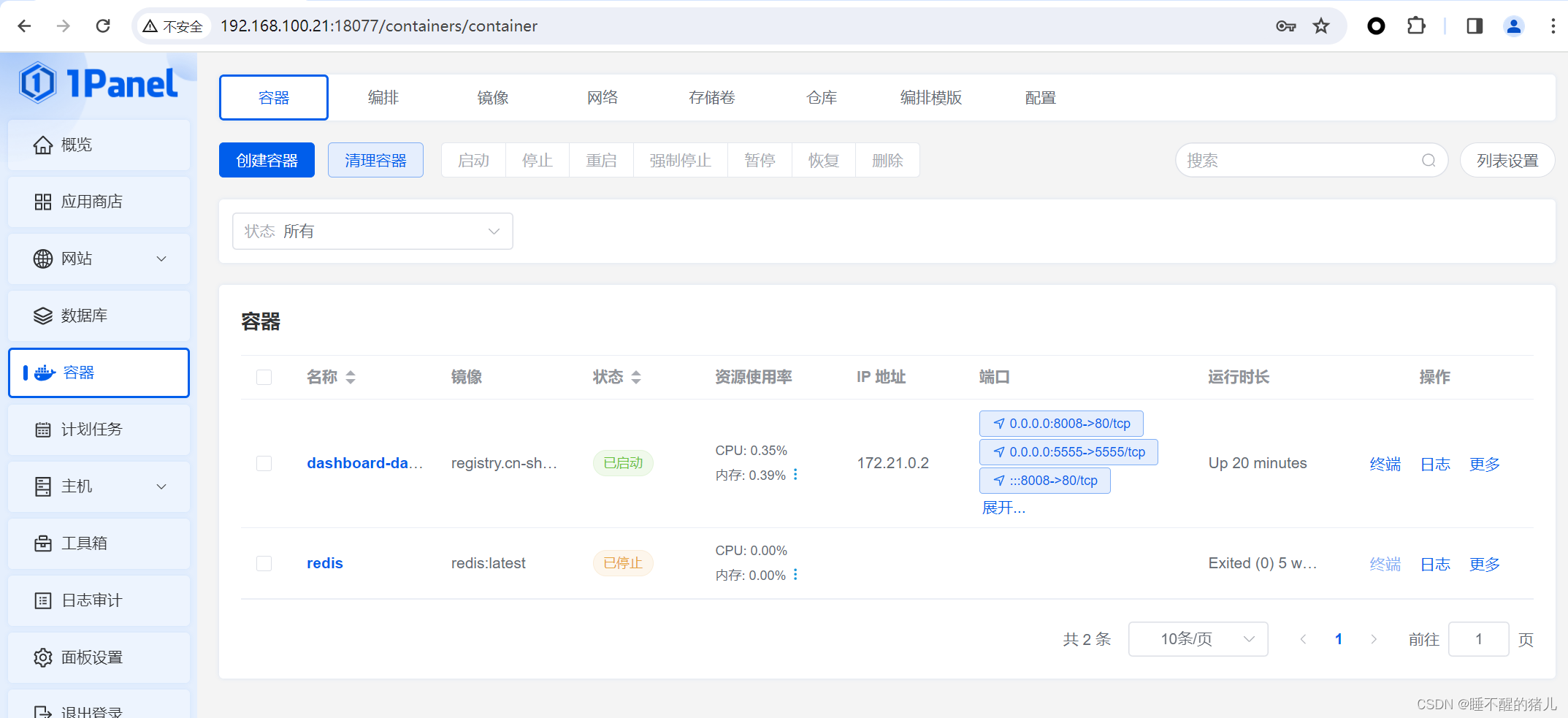Open Containers (容器) in sidebar
The height and width of the screenshot is (718, 1568).
point(99,373)
